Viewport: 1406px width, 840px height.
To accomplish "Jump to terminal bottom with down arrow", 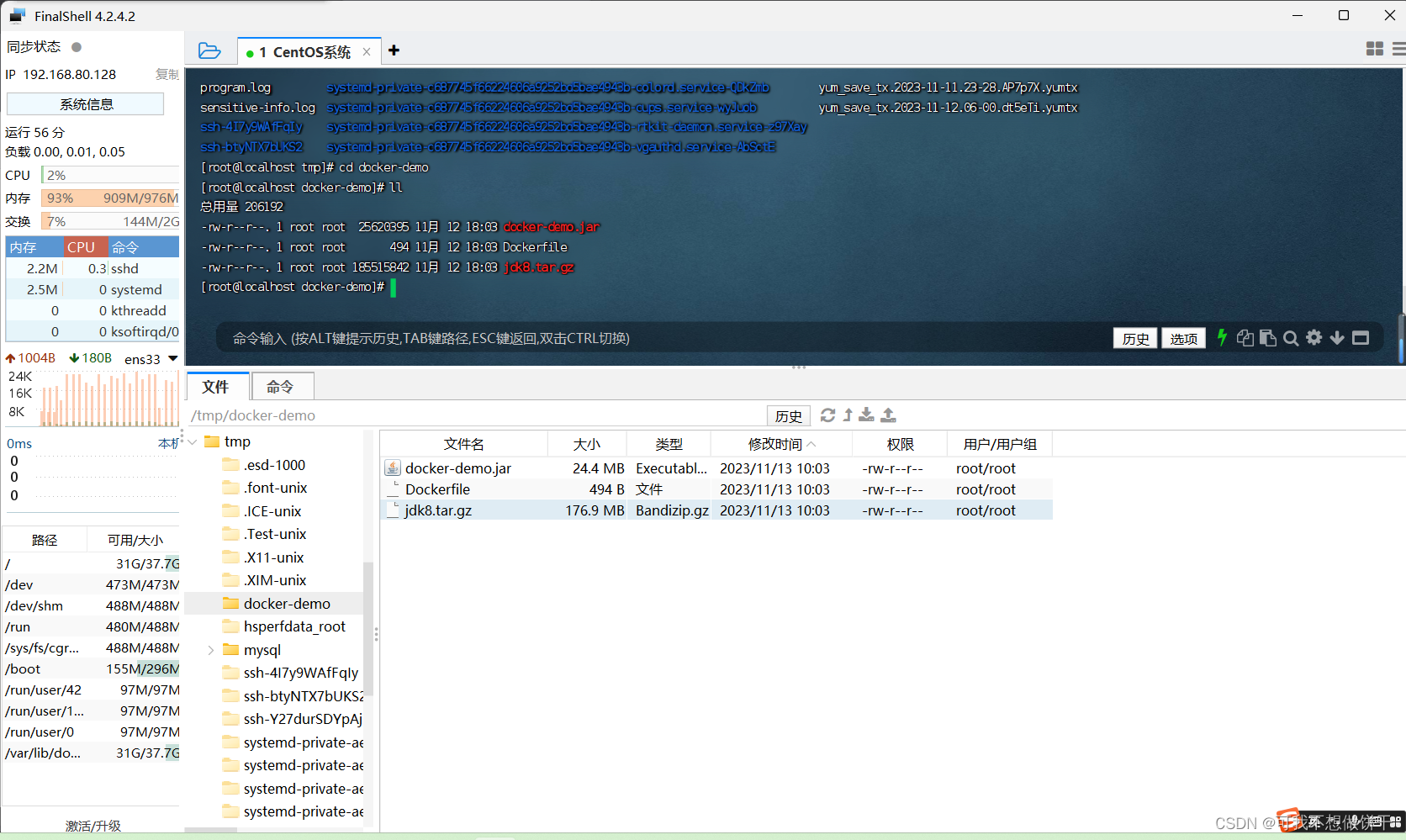I will pyautogui.click(x=1337, y=338).
